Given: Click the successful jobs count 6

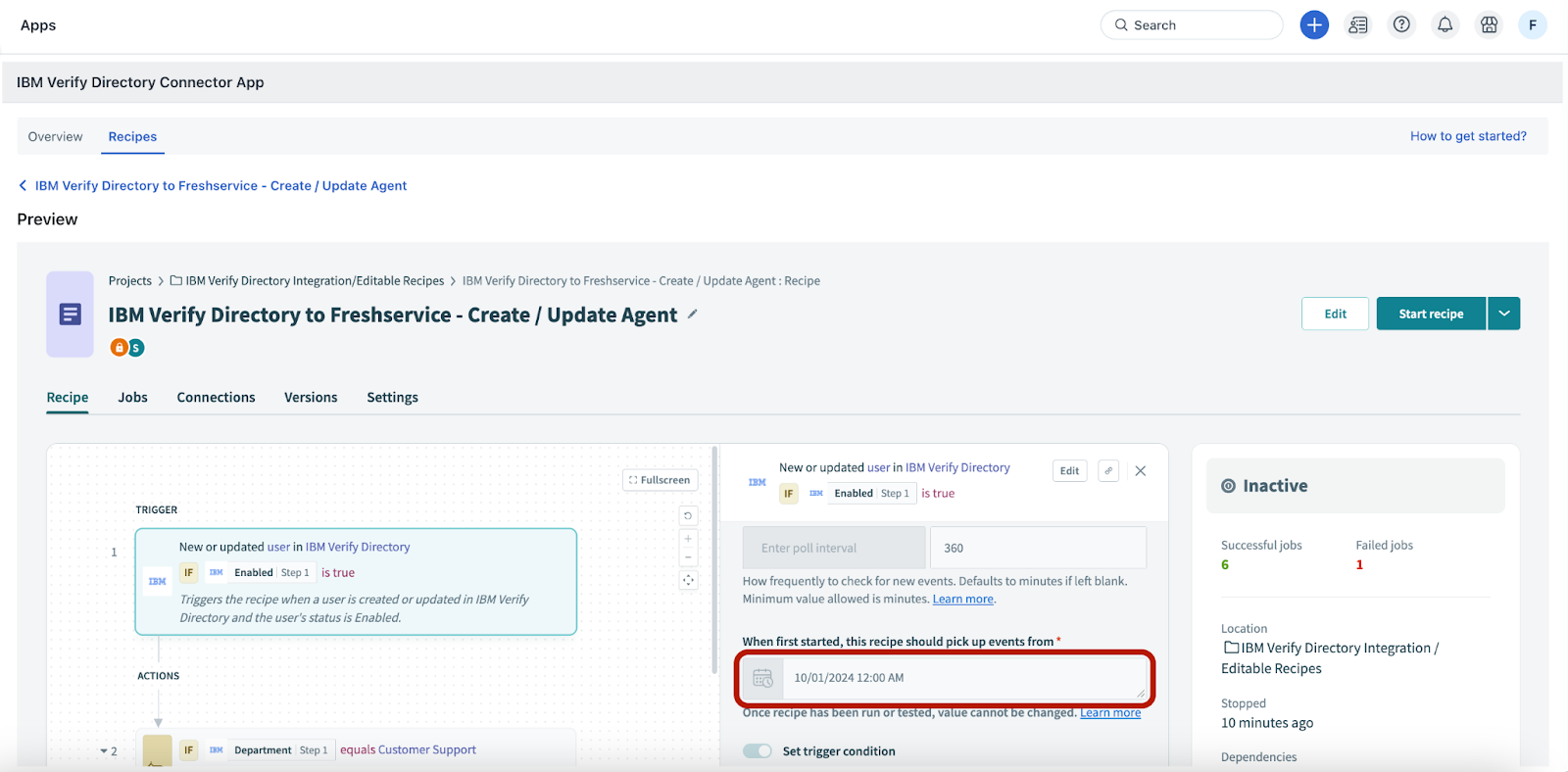Looking at the screenshot, I should (1225, 564).
